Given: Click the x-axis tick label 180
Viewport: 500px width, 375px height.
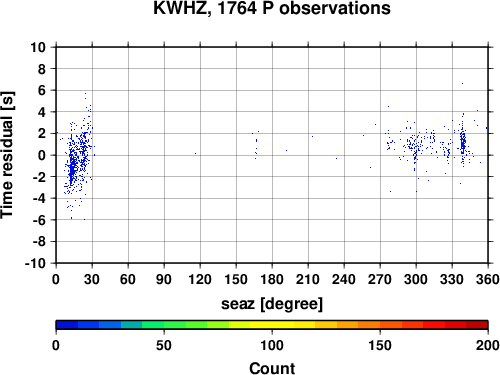Looking at the screenshot, I should click(x=272, y=279).
